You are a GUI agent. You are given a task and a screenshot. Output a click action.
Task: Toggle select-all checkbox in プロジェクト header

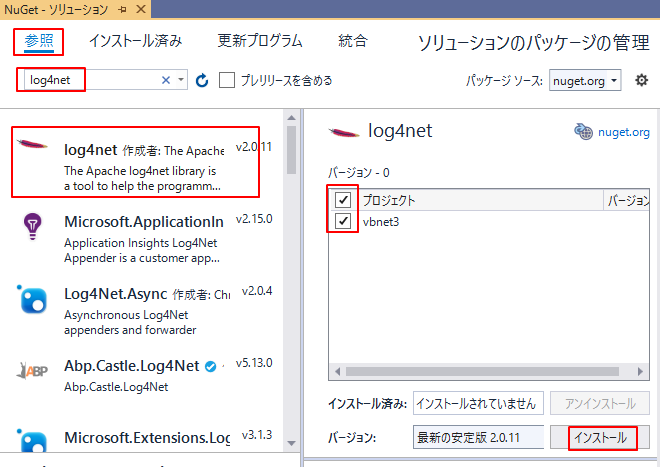(x=343, y=200)
